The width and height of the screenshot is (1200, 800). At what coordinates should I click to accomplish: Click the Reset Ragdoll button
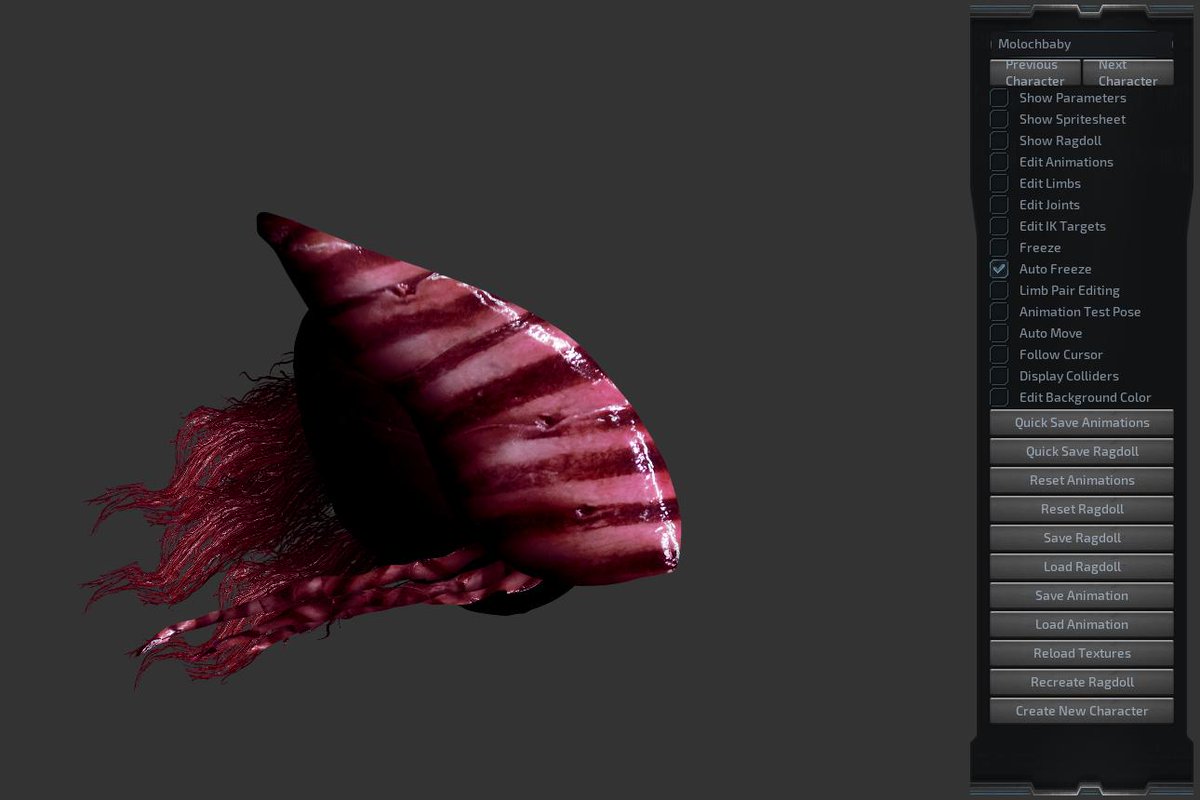click(x=1082, y=509)
